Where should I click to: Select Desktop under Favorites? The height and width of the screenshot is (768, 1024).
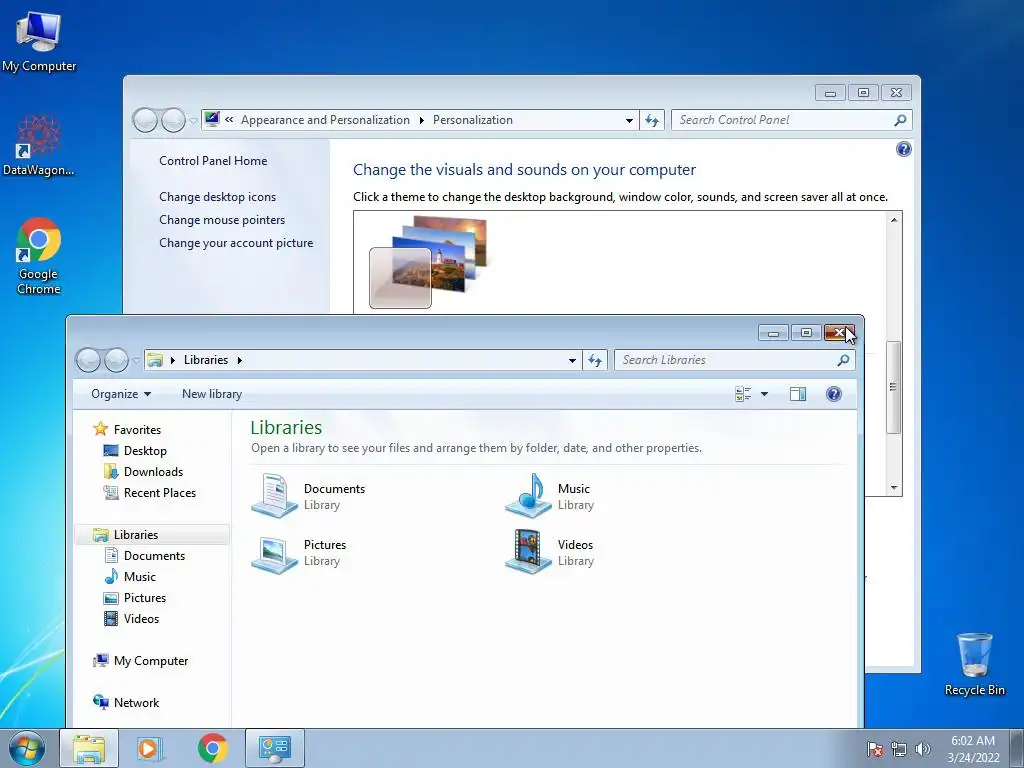pos(135,451)
